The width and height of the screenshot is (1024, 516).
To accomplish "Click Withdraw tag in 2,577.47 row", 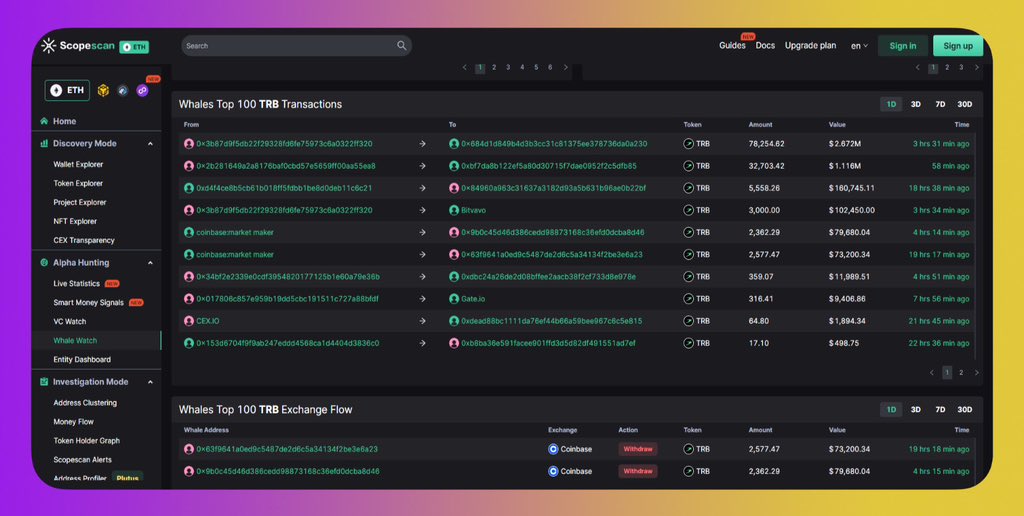I will [637, 449].
